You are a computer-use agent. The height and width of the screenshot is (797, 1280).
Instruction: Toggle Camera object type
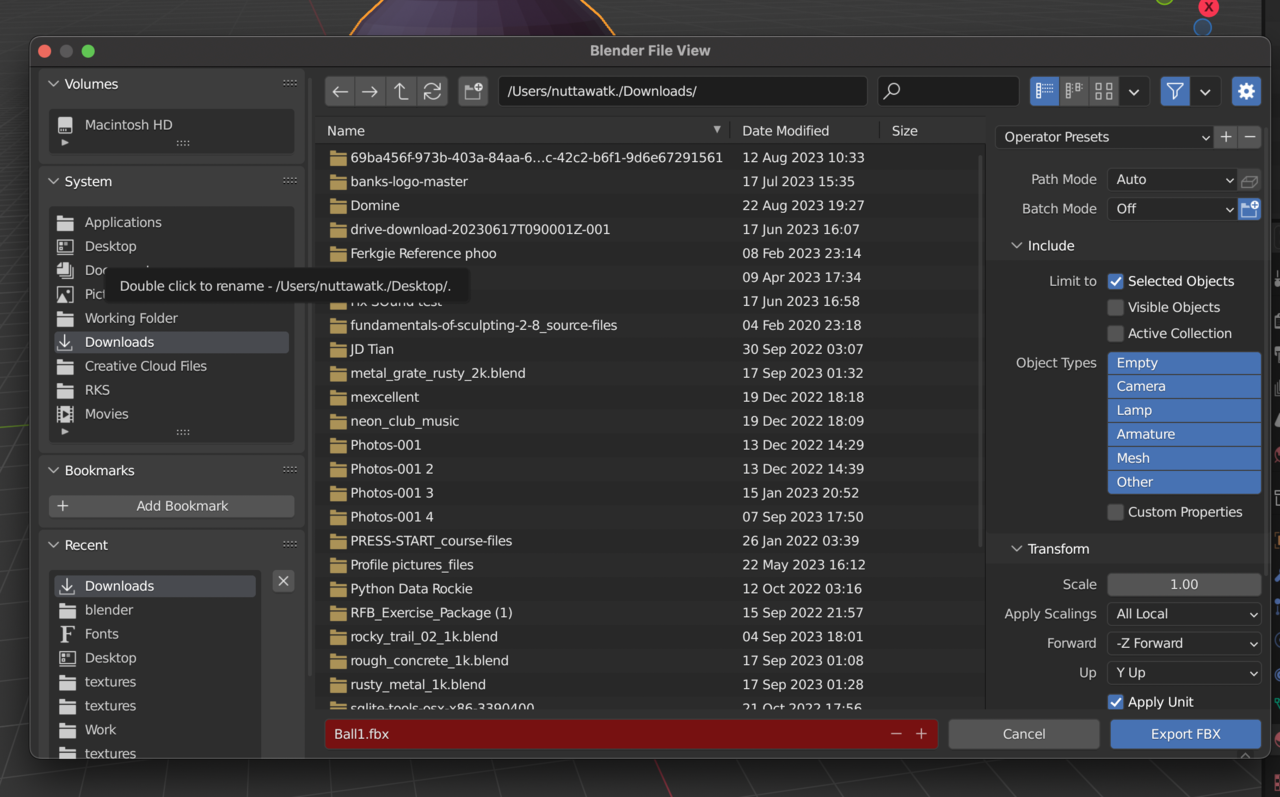[1184, 386]
